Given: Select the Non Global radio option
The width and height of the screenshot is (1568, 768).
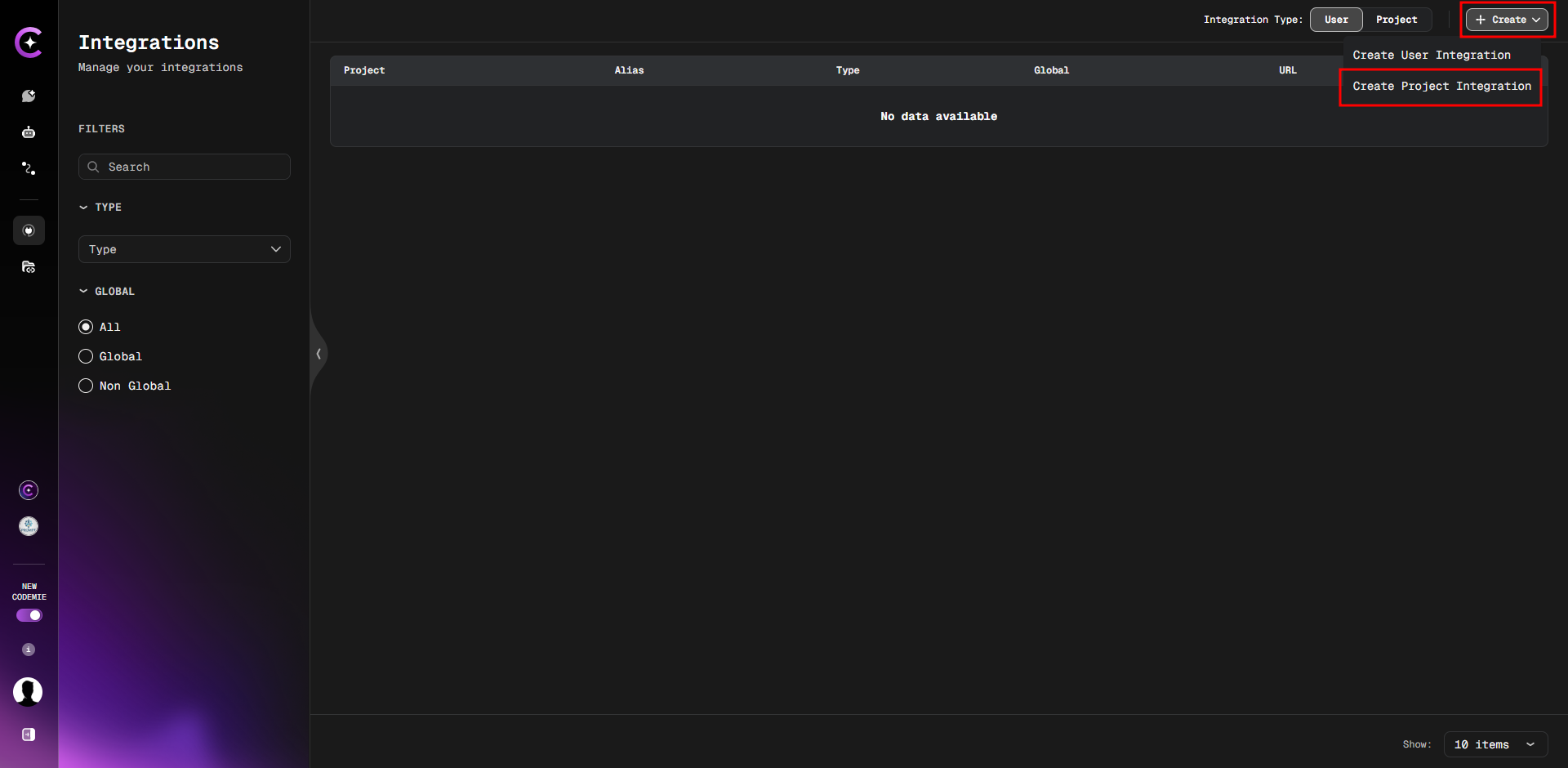Looking at the screenshot, I should (86, 386).
